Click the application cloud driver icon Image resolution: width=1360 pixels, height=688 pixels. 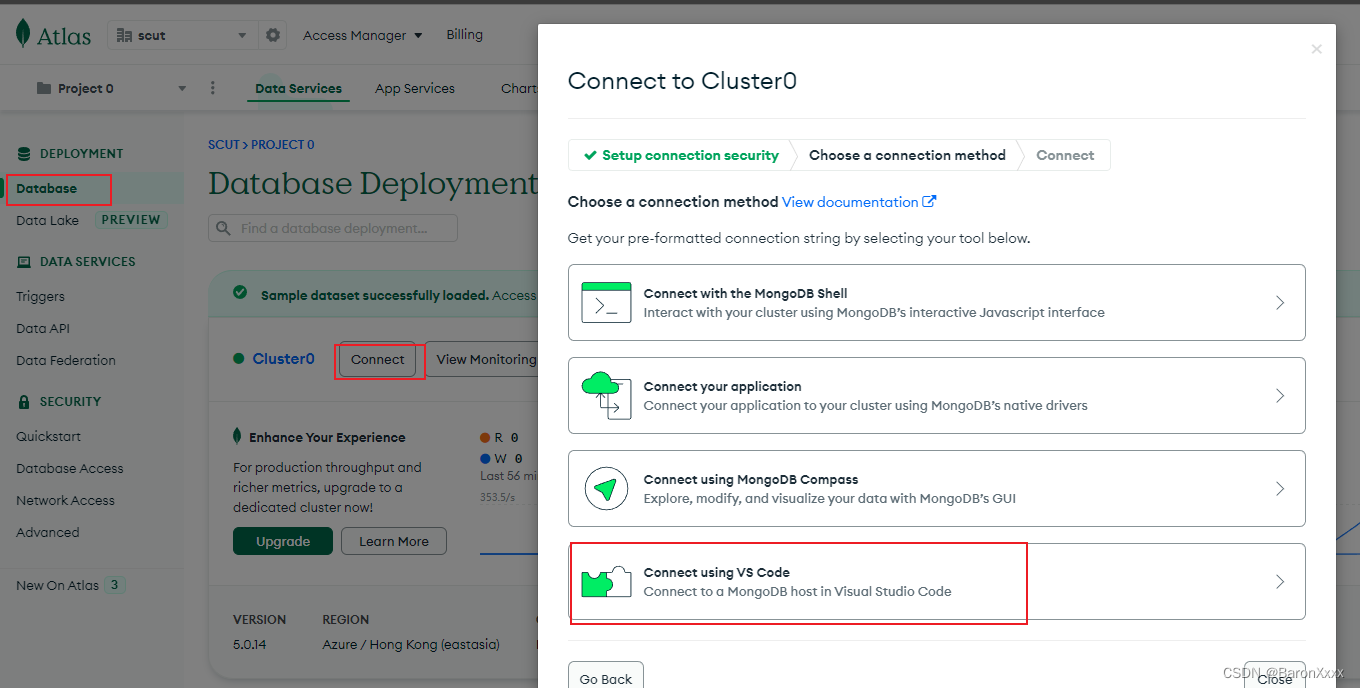click(606, 395)
